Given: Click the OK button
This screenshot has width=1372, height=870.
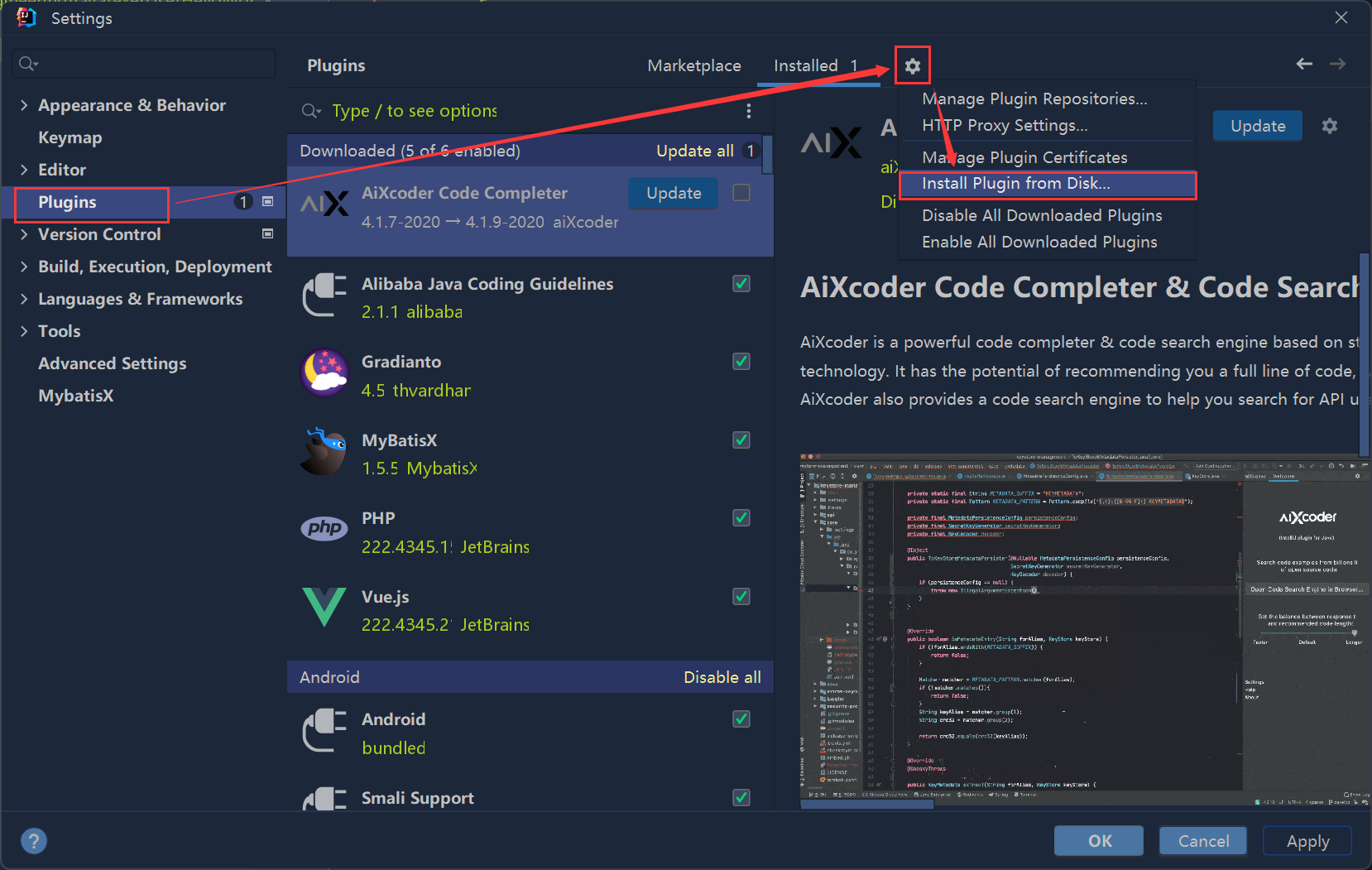Looking at the screenshot, I should click(1099, 841).
